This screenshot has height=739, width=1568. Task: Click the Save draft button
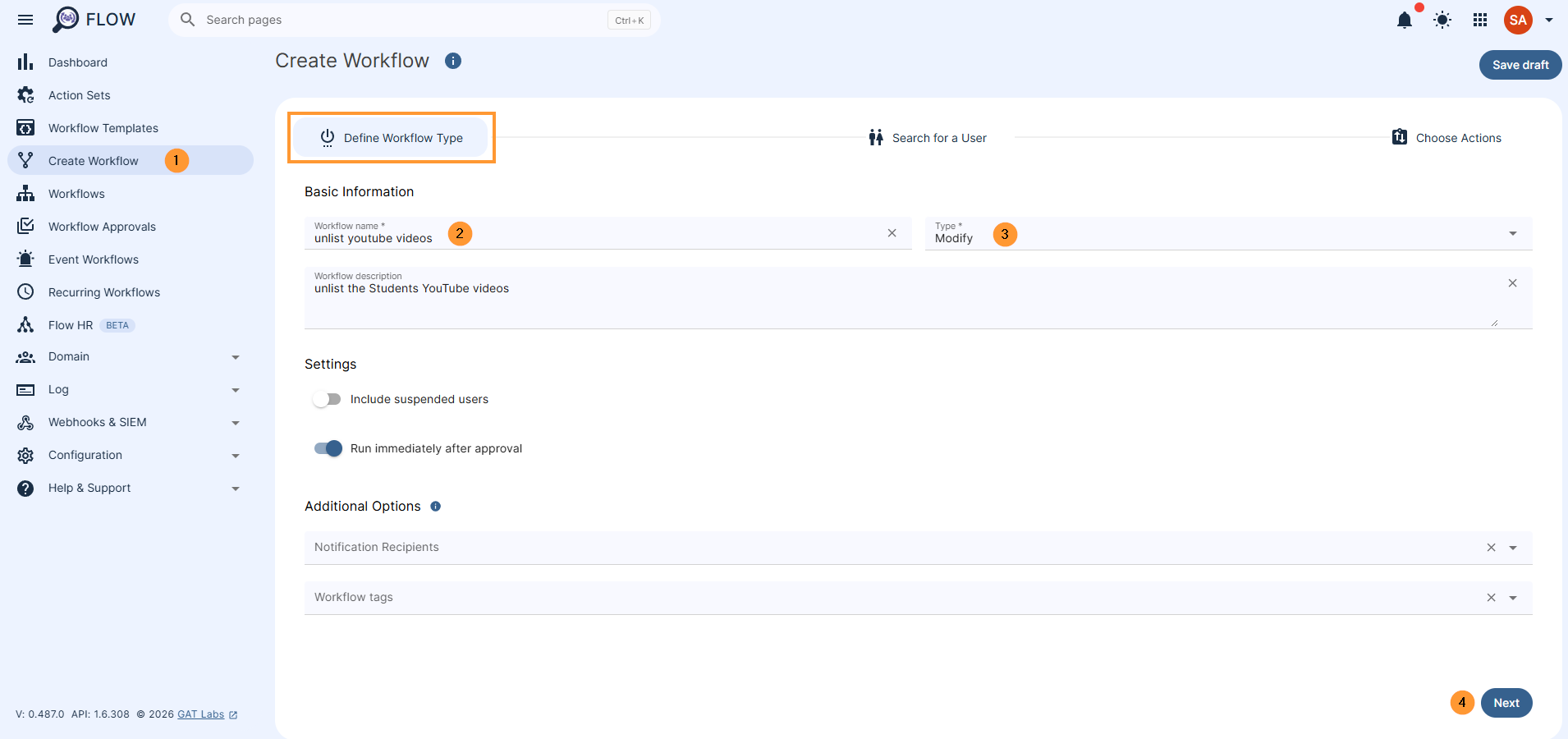[x=1520, y=65]
